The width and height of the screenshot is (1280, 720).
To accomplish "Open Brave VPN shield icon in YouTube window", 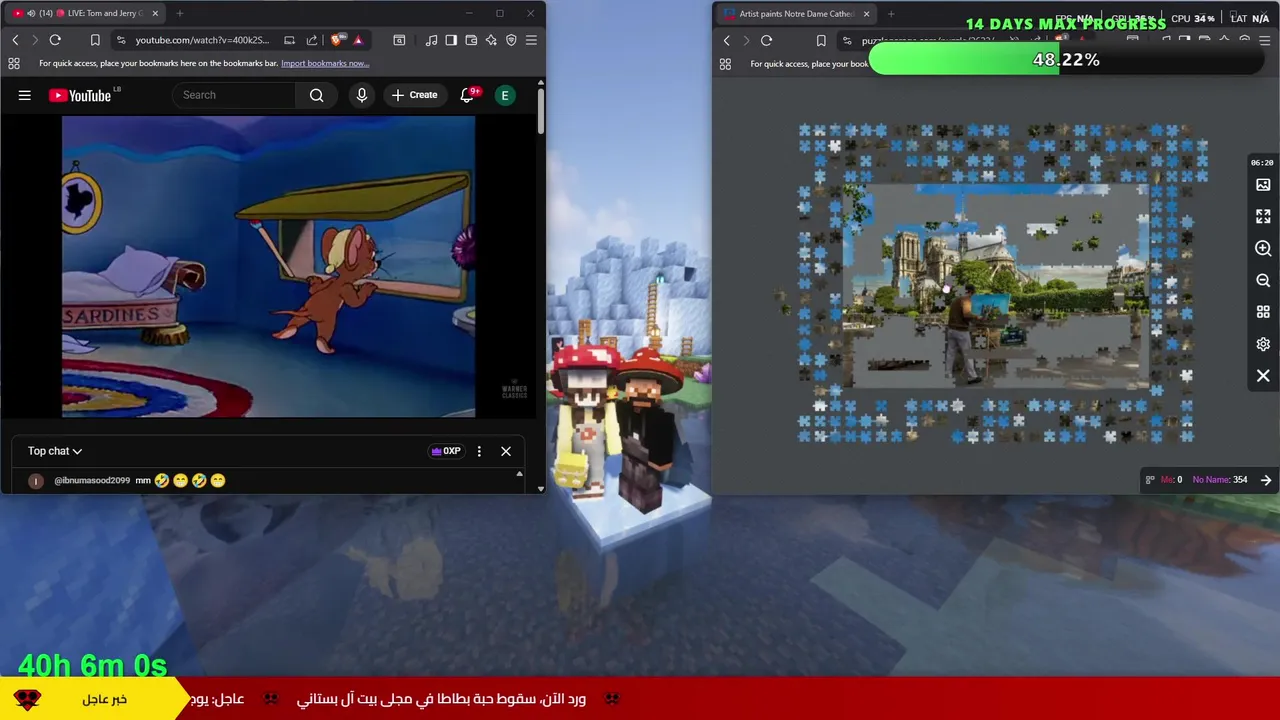I will [x=511, y=40].
